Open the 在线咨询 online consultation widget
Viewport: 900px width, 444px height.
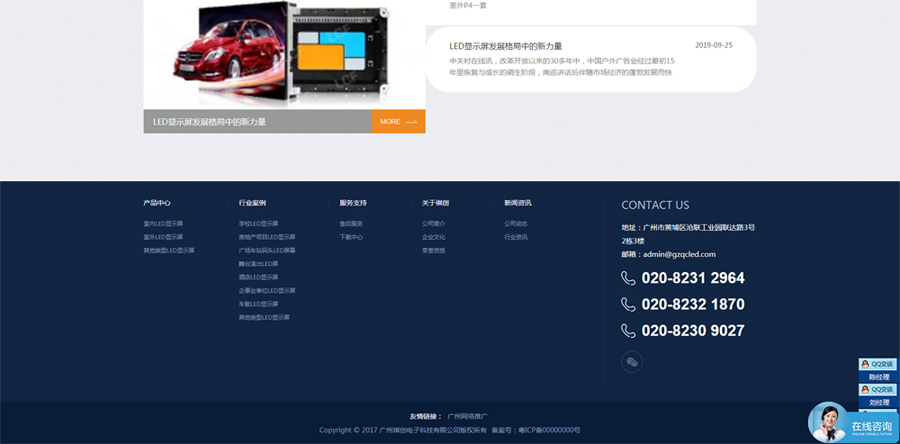click(x=852, y=424)
